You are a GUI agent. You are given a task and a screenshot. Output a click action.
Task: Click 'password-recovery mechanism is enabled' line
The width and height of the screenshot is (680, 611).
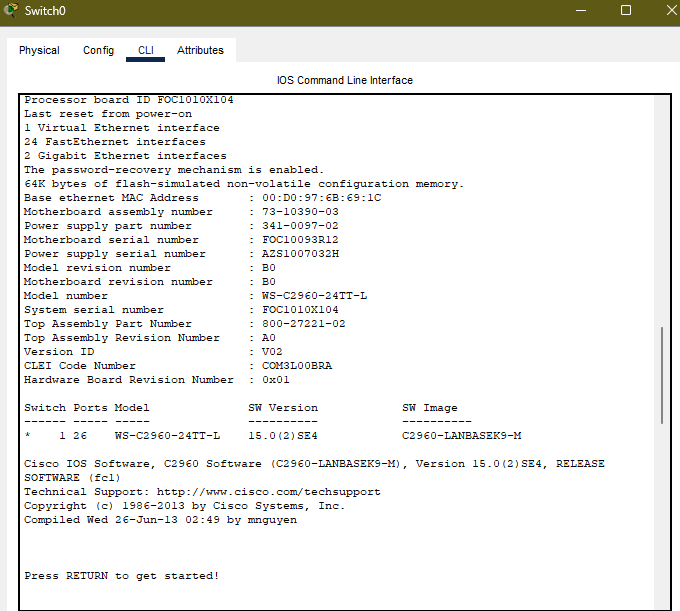pos(174,170)
